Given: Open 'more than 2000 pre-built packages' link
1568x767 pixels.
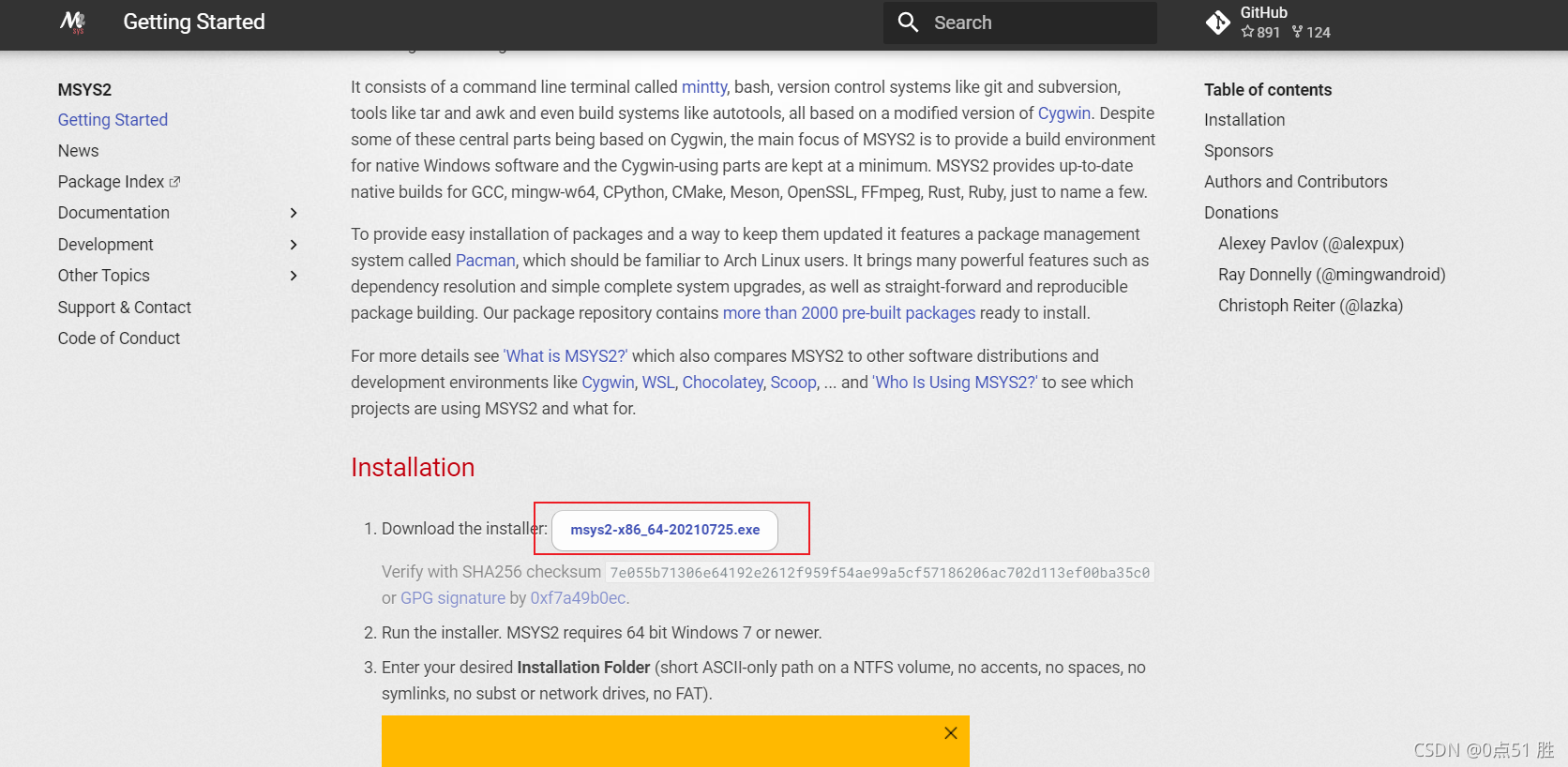Looking at the screenshot, I should 849,313.
